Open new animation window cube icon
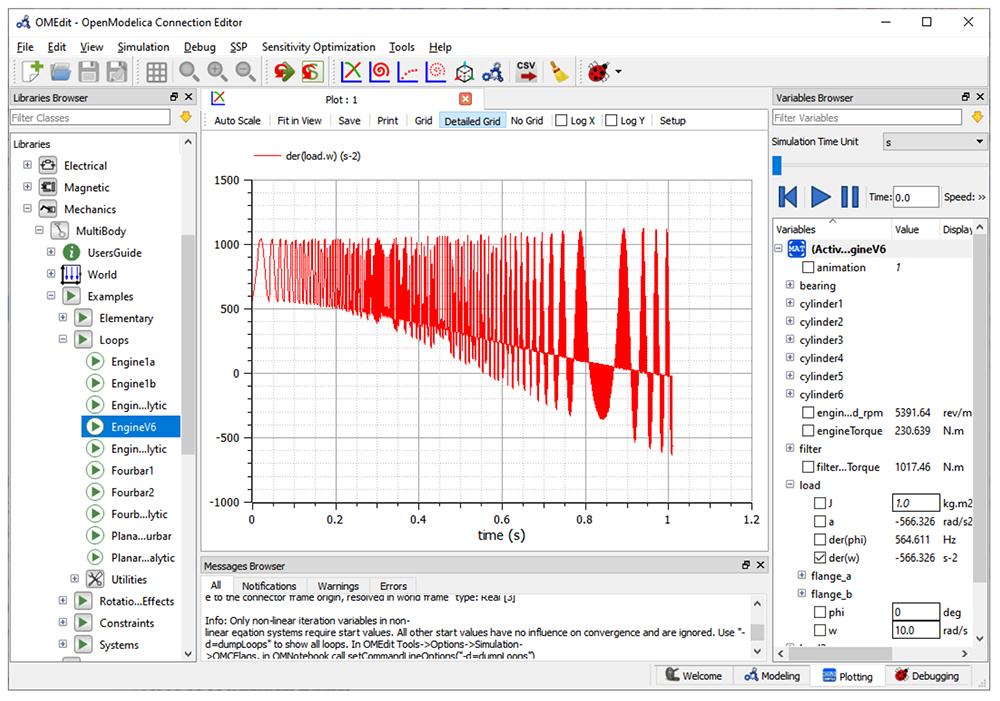Image resolution: width=1000 pixels, height=701 pixels. click(464, 72)
